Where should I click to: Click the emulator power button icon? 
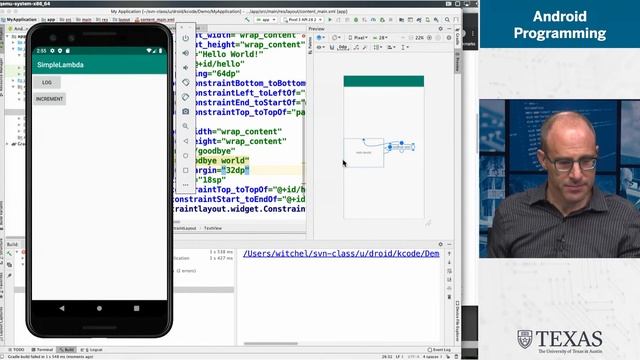point(186,38)
